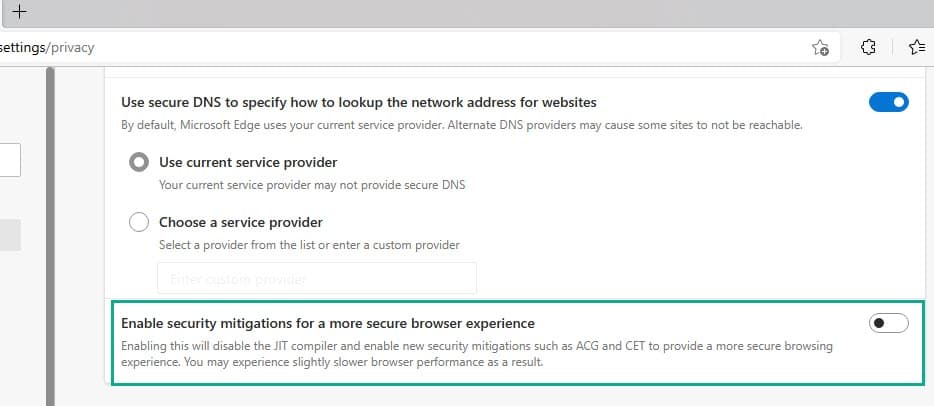934x406 pixels.
Task: Click the settings sidebar scrollbar
Action: (x=49, y=240)
